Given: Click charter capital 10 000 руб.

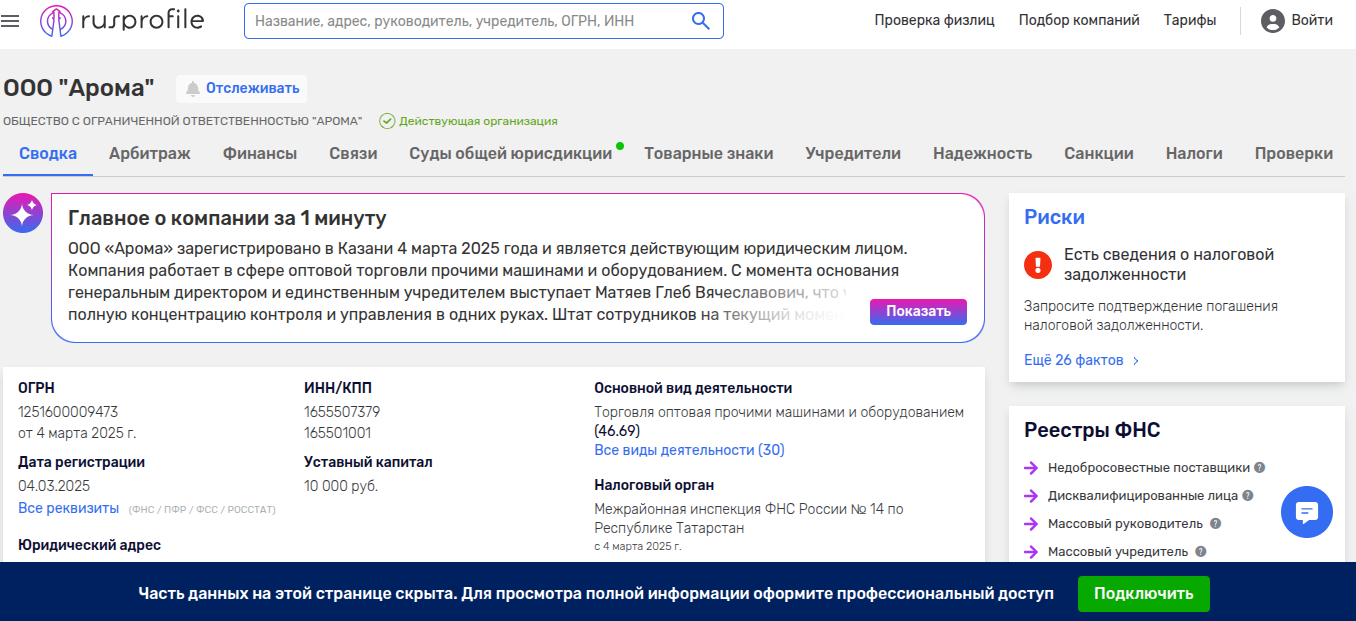Looking at the screenshot, I should [x=341, y=486].
